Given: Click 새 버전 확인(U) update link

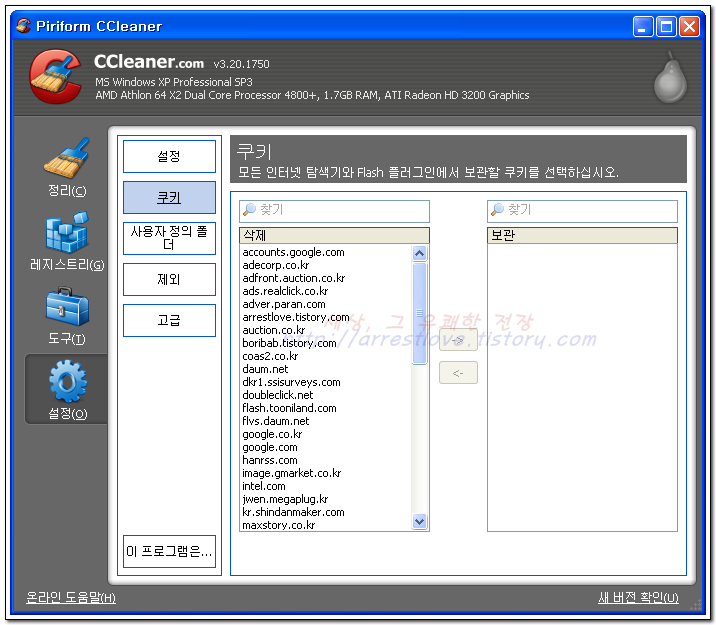Looking at the screenshot, I should pos(638,597).
